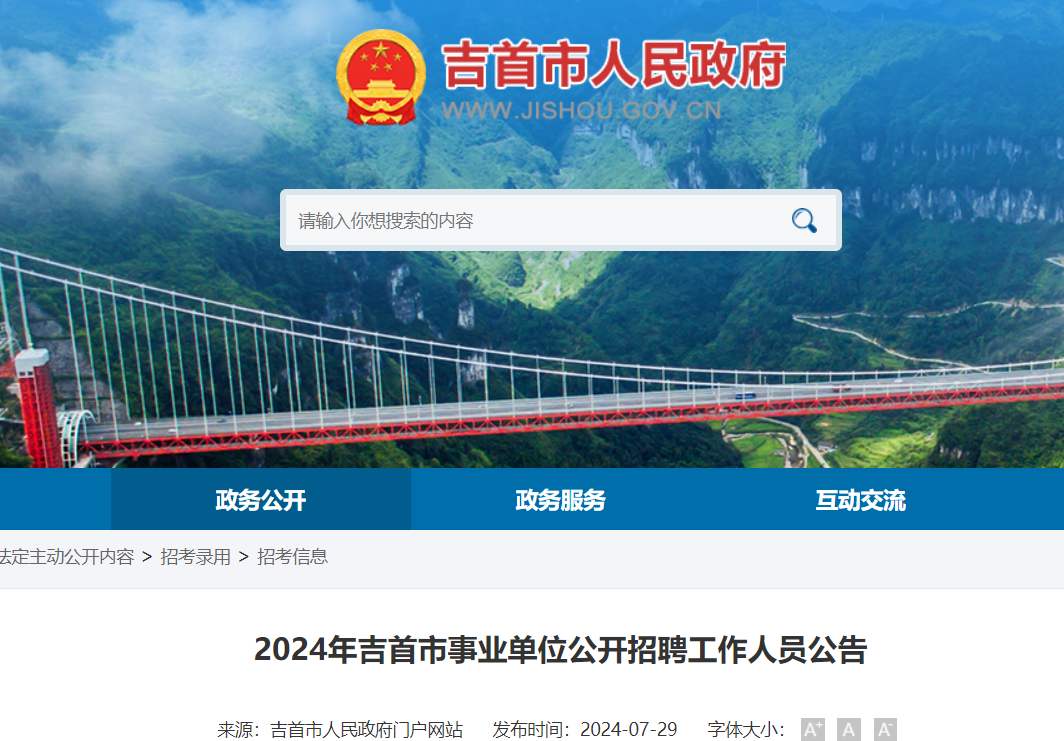Click the arrow between 招考录用 and 招考信息

[x=244, y=557]
